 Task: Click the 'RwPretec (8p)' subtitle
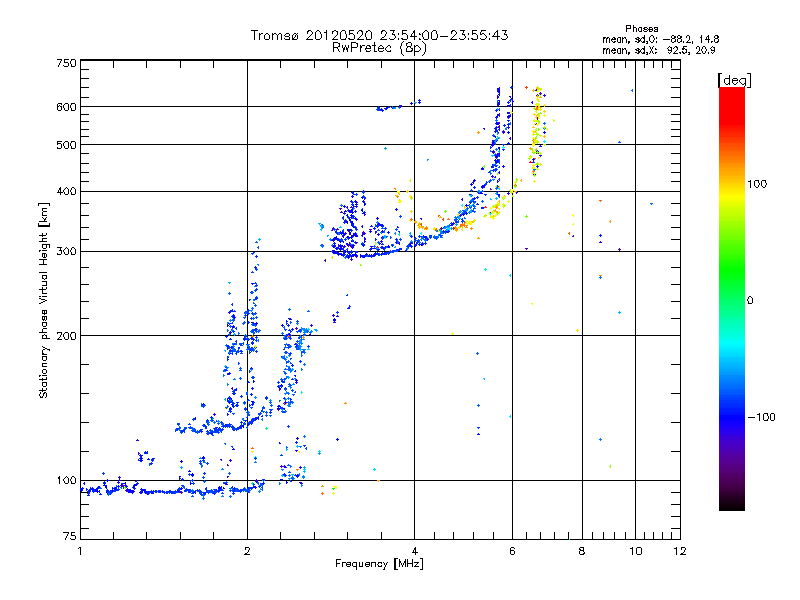coord(379,48)
